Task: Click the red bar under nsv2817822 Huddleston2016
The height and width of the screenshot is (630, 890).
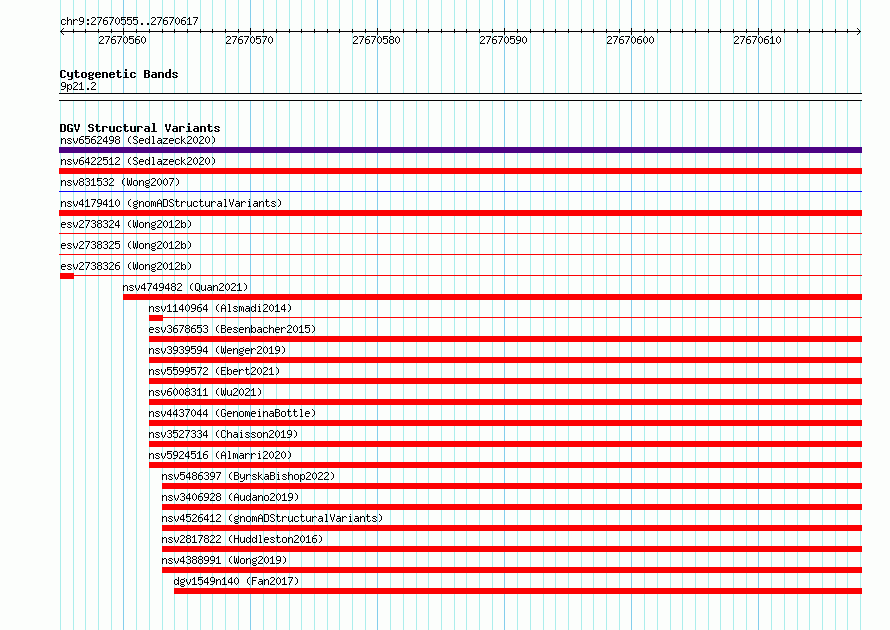Action: pyautogui.click(x=511, y=549)
